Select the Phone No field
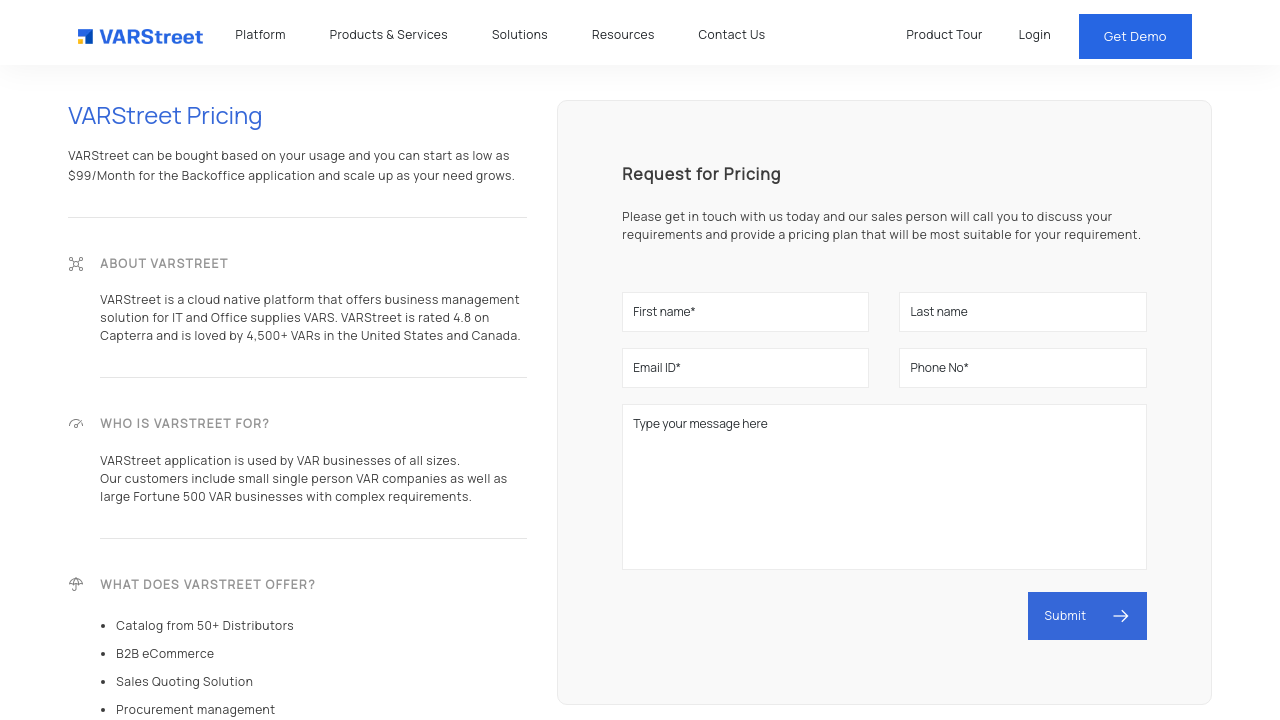 (1022, 368)
